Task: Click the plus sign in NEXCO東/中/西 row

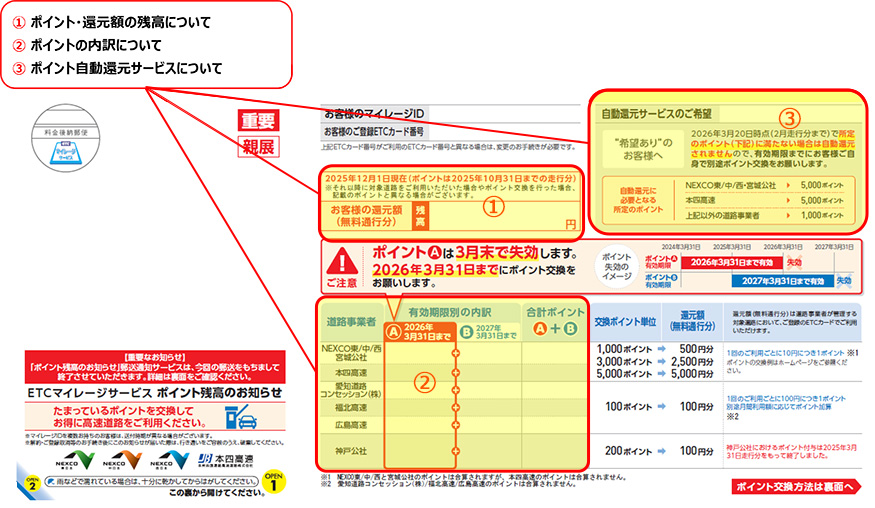Action: [x=455, y=353]
